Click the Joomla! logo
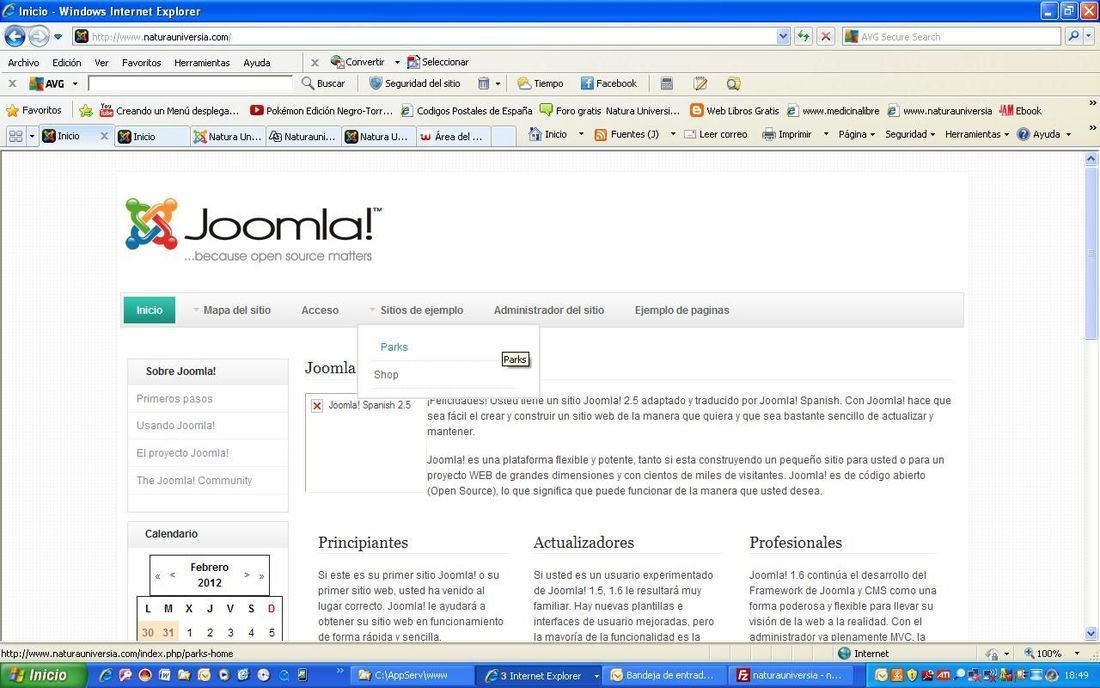The height and width of the screenshot is (688, 1100). (254, 229)
